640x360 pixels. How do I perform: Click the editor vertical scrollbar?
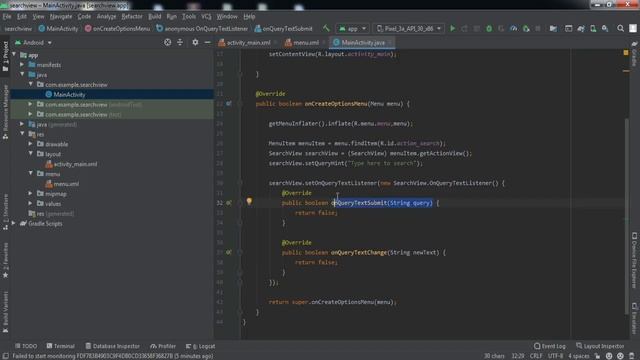(626, 216)
